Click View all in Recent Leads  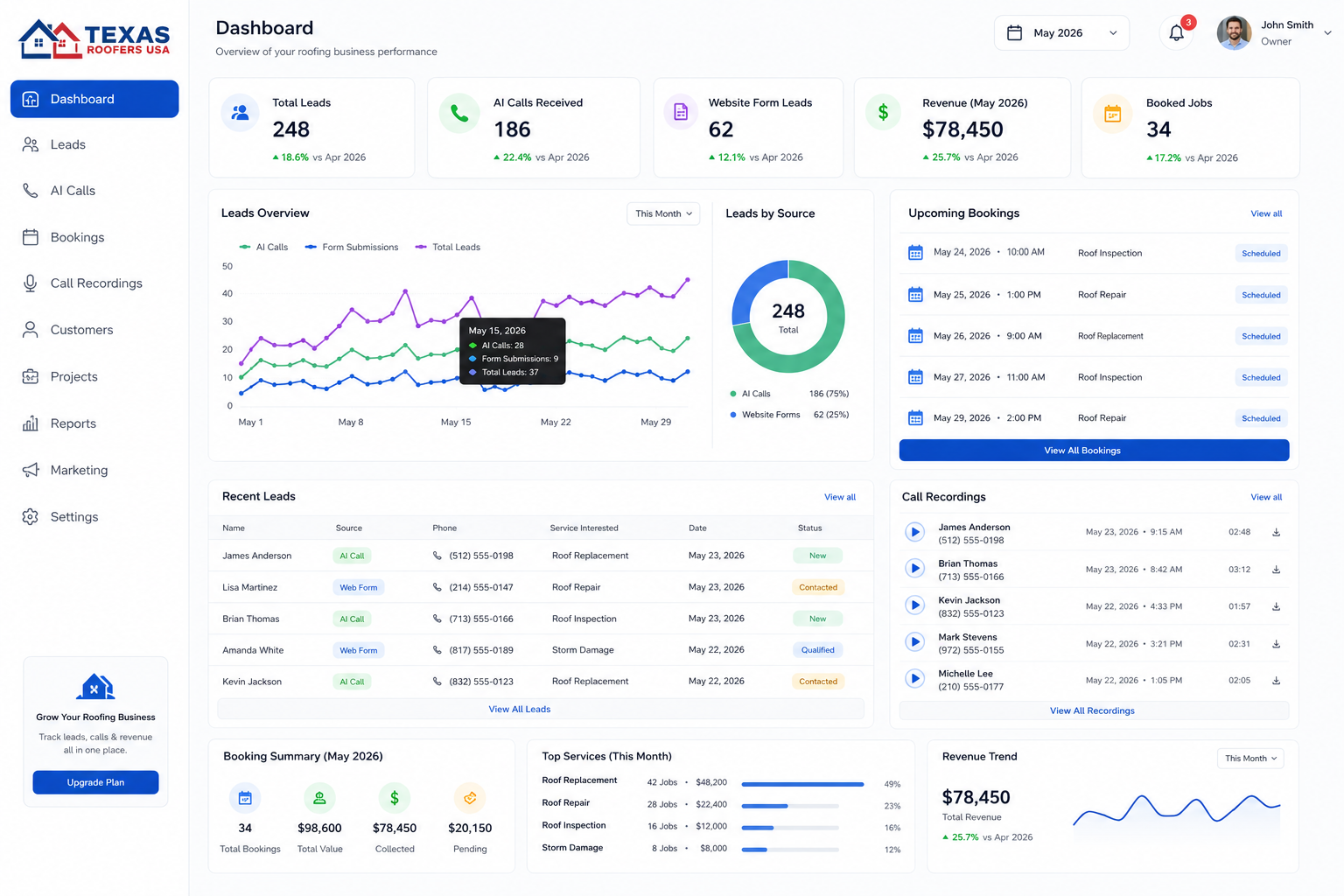840,497
